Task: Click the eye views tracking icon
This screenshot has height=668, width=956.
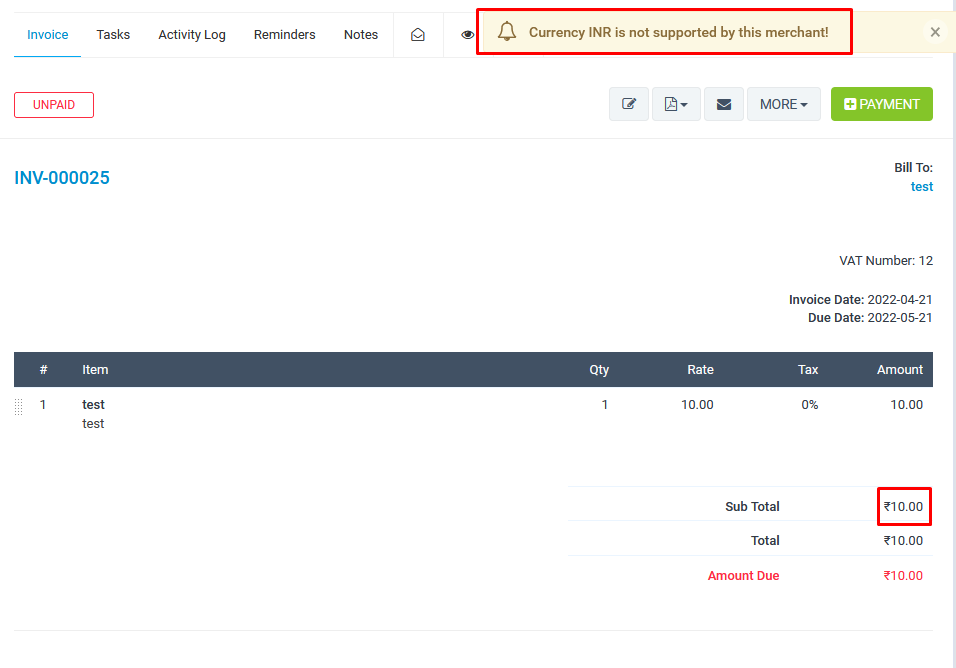Action: (x=466, y=34)
